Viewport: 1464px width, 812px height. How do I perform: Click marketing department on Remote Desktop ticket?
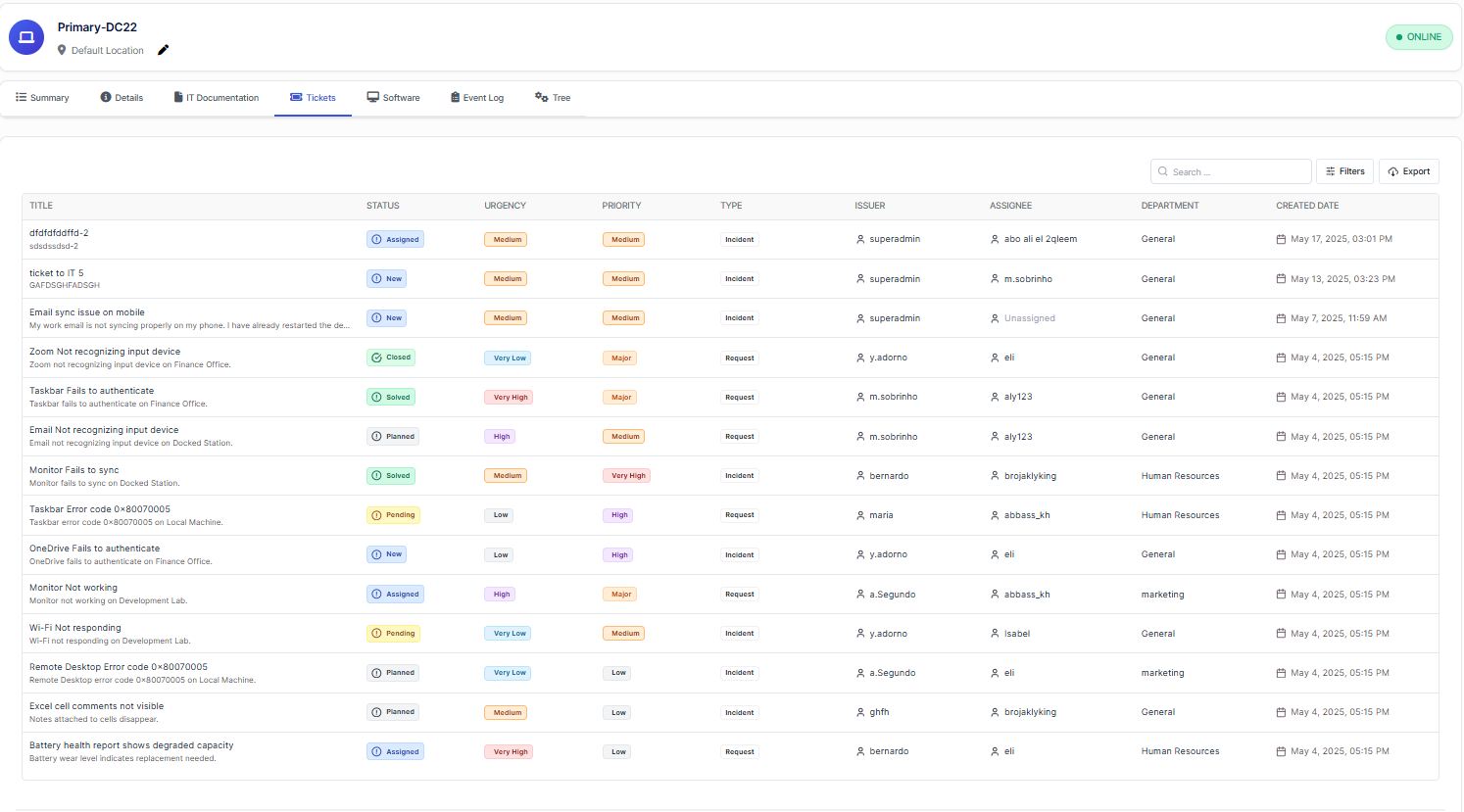[1163, 673]
